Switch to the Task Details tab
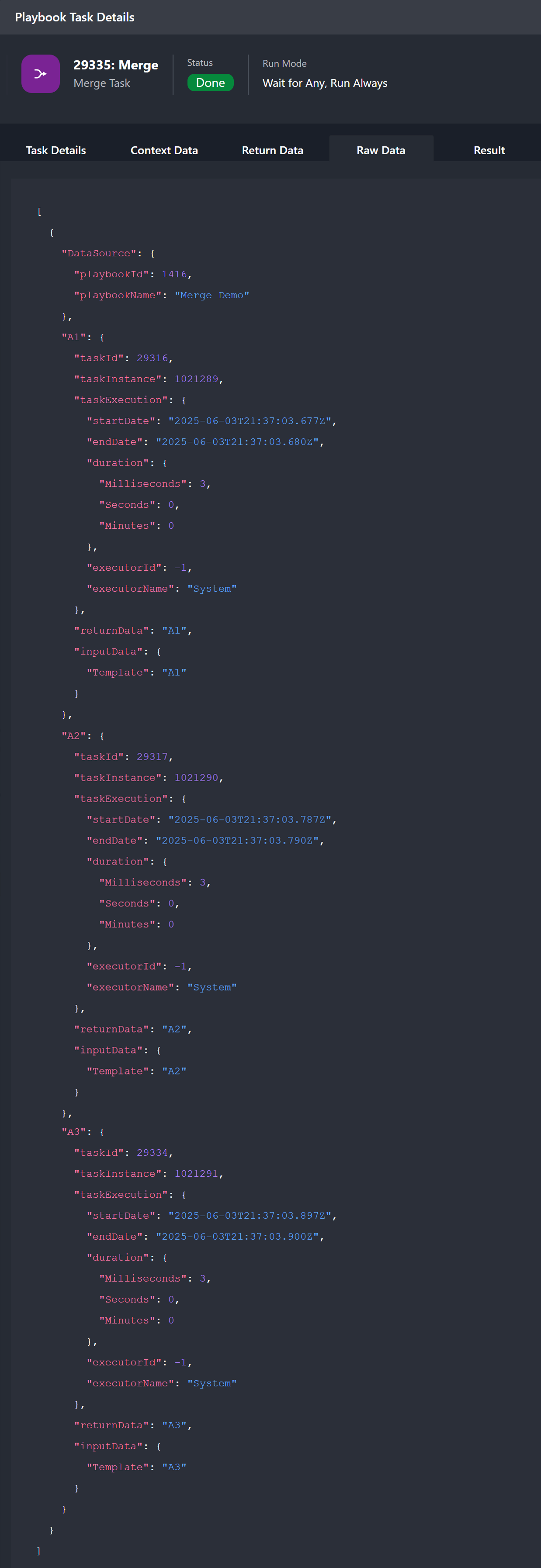The image size is (541, 1568). (x=55, y=150)
